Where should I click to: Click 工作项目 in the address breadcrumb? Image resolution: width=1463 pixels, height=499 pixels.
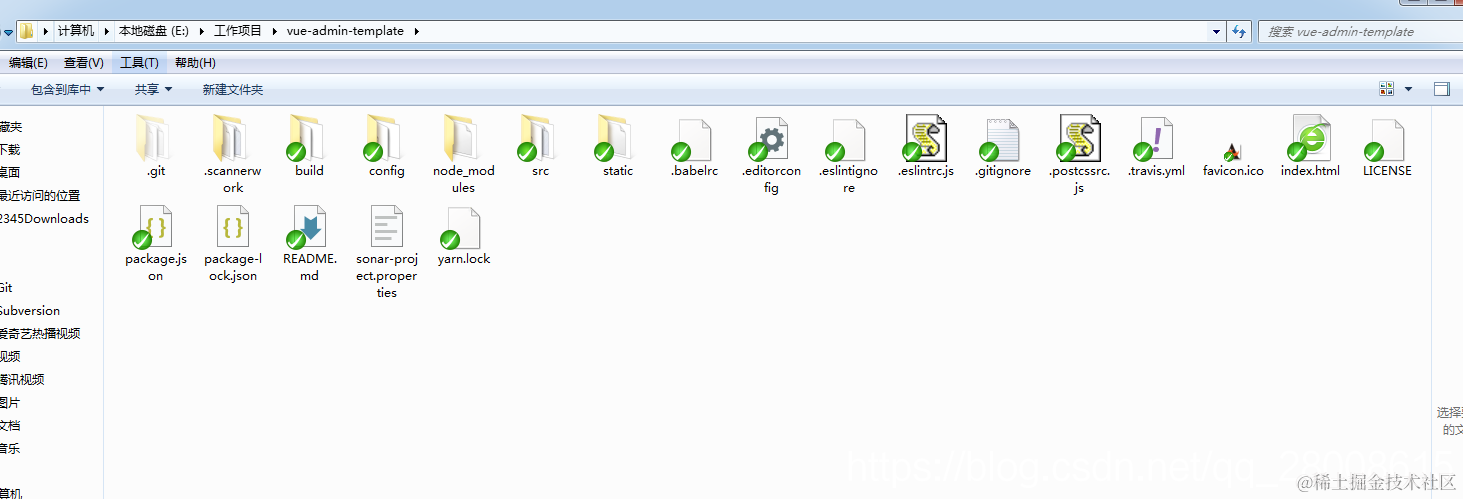point(238,31)
